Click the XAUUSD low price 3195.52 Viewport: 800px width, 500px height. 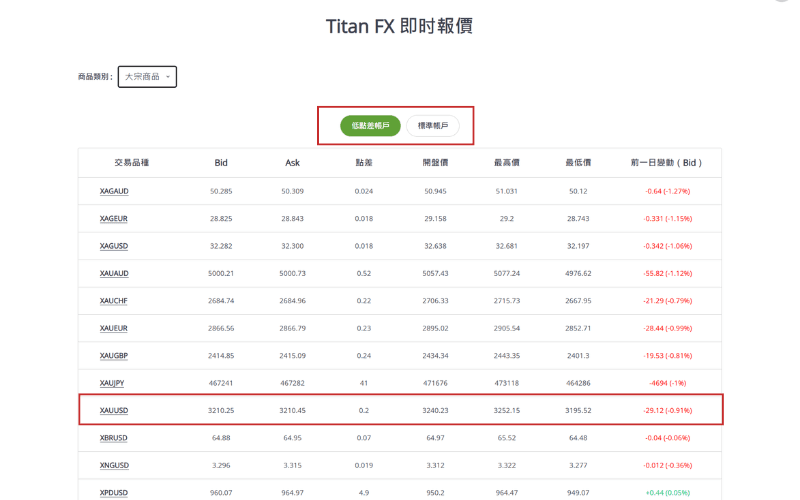[x=578, y=411]
